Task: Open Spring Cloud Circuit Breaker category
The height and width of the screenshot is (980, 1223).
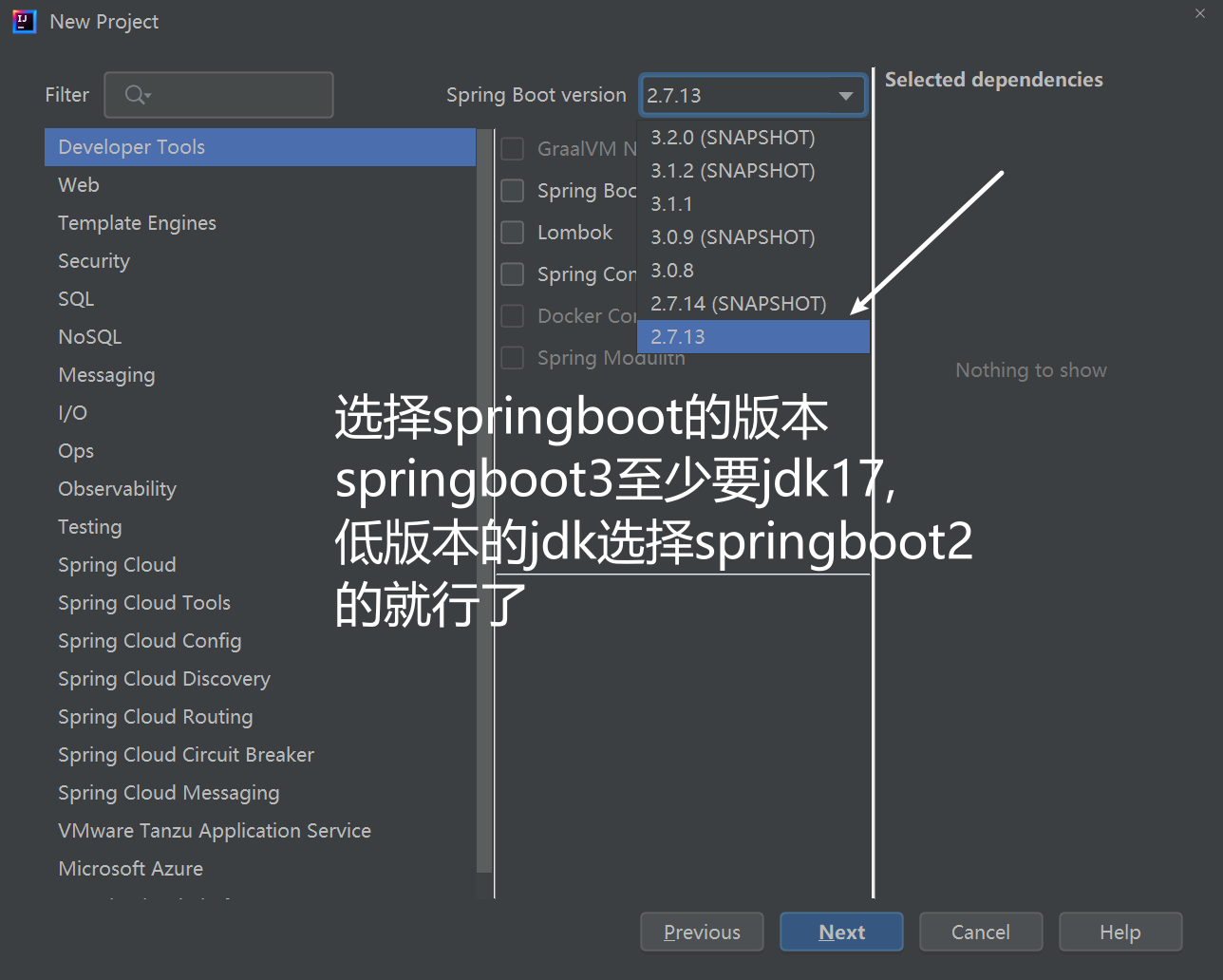Action: [x=260, y=755]
